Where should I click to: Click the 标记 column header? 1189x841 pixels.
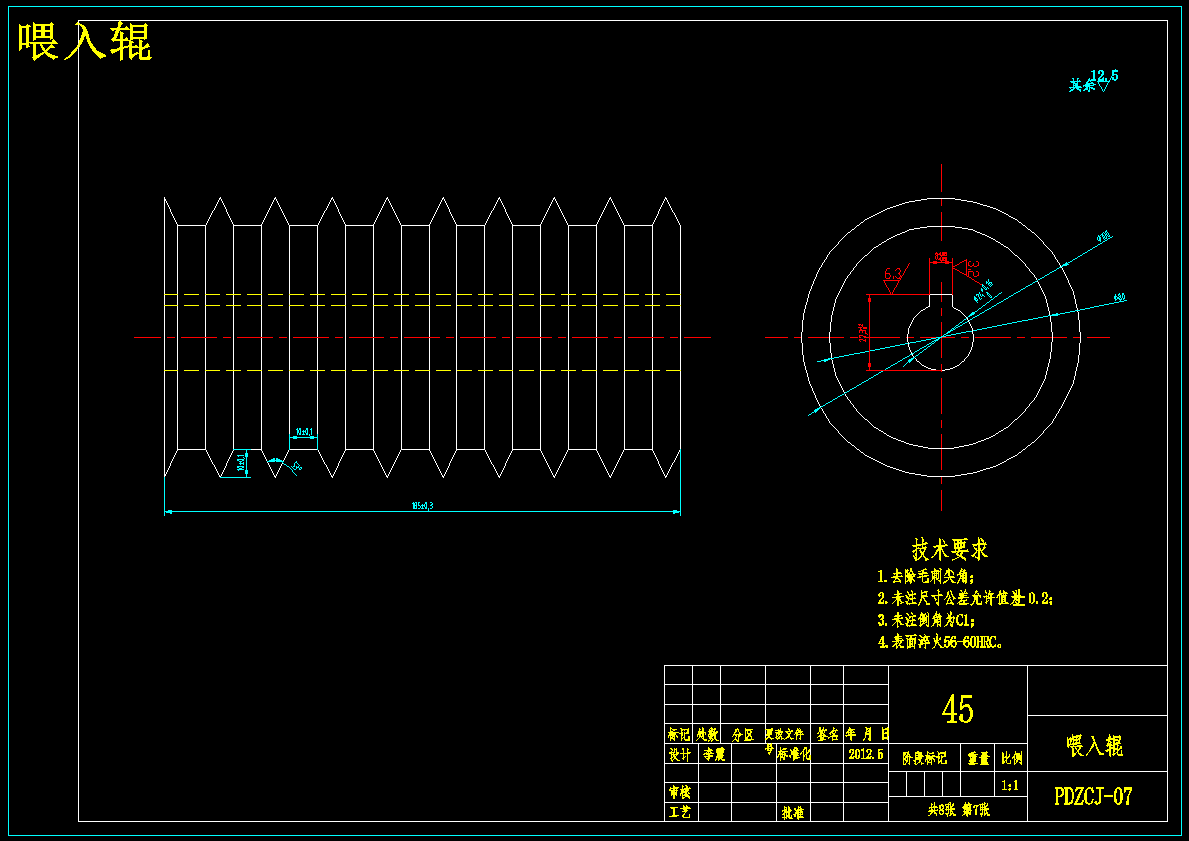(x=679, y=734)
